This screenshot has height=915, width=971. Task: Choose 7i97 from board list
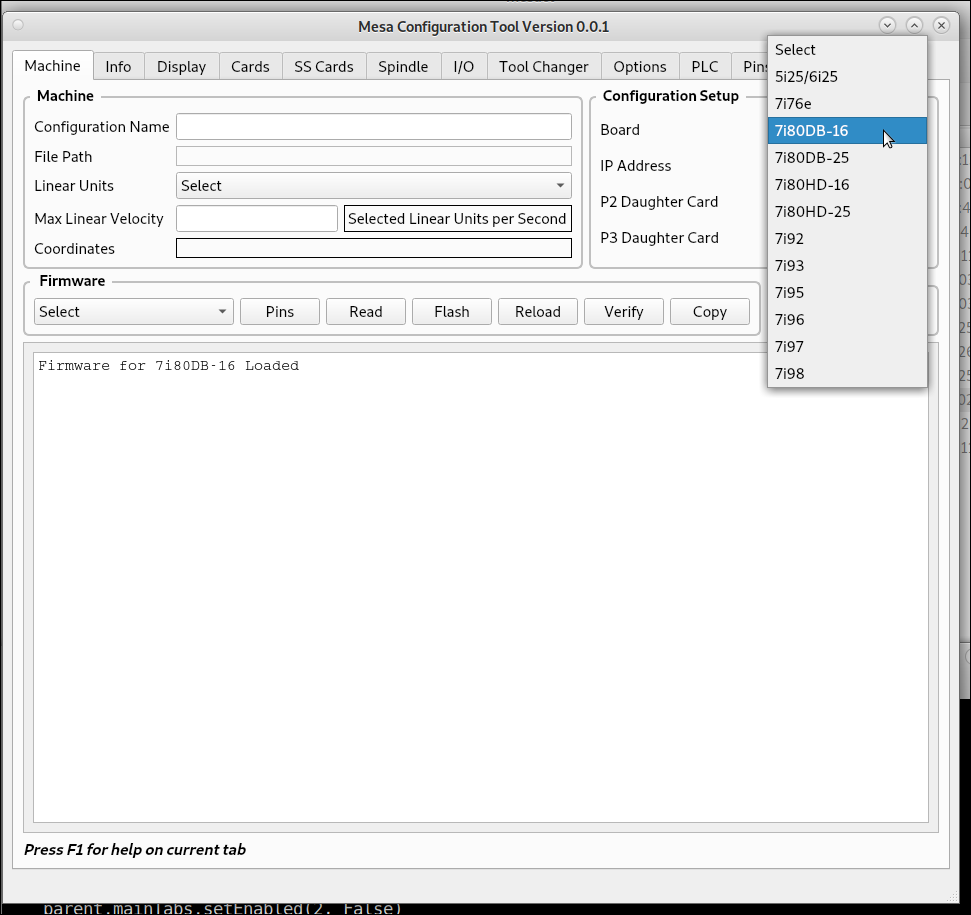click(x=847, y=347)
